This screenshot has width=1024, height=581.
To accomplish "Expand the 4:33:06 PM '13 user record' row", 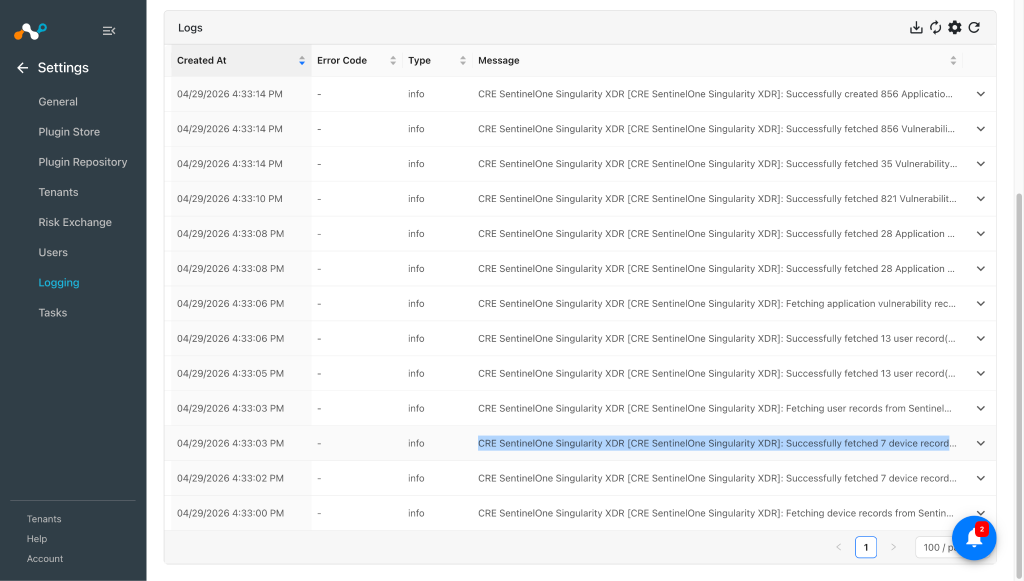I will (980, 339).
